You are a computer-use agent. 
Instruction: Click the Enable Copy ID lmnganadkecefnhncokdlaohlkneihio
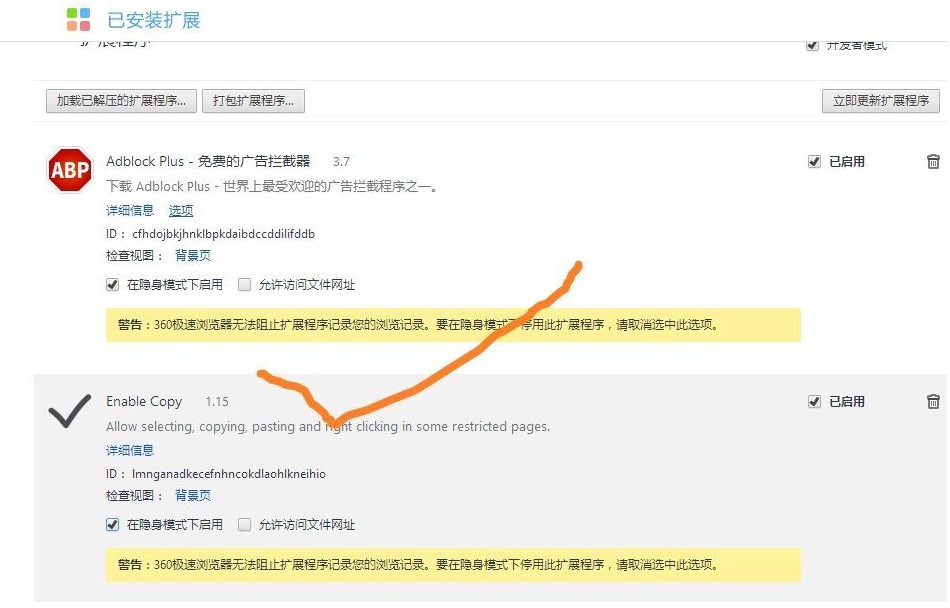coord(229,474)
